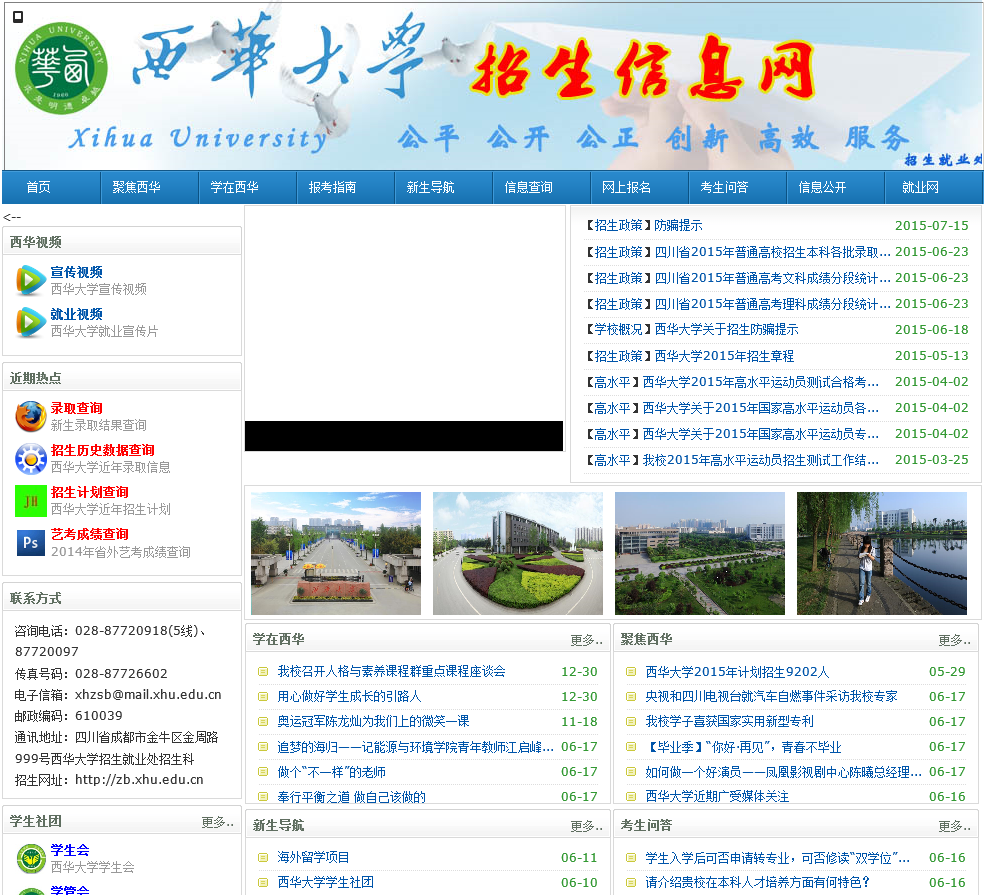Viewport: 984px width, 895px height.
Task: Click the website address http://zb.xhu.edu.cn
Action: click(139, 780)
